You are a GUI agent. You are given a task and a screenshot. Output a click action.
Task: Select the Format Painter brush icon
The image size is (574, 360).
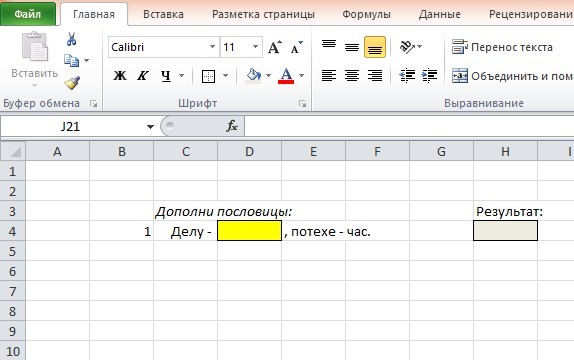point(72,83)
